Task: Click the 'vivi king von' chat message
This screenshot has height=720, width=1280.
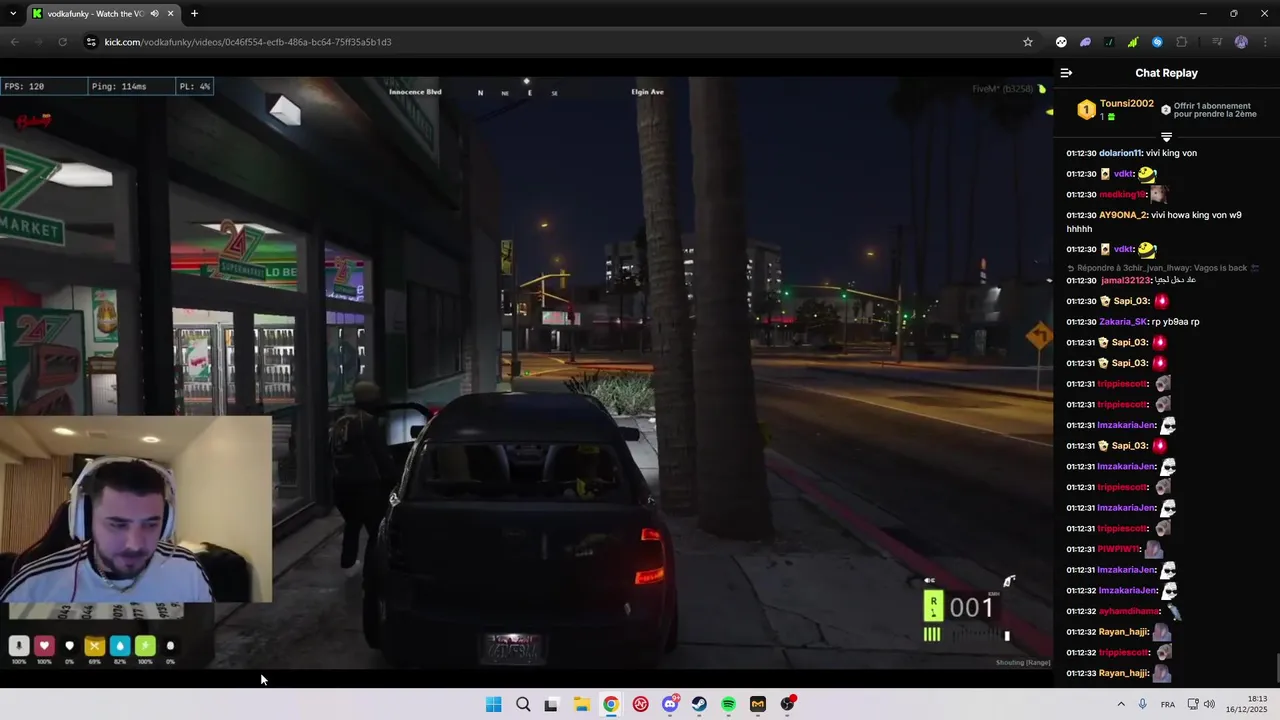Action: [x=1171, y=153]
